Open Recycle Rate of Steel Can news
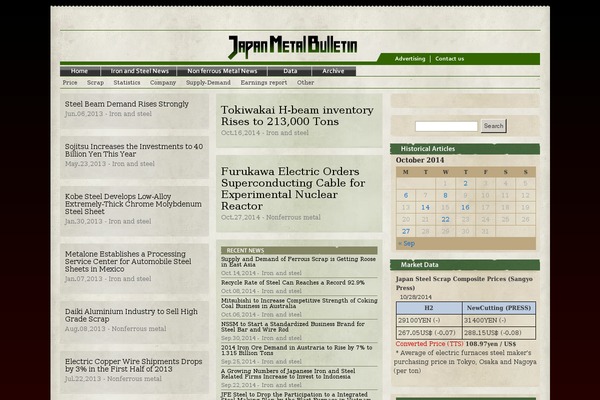 pyautogui.click(x=293, y=282)
